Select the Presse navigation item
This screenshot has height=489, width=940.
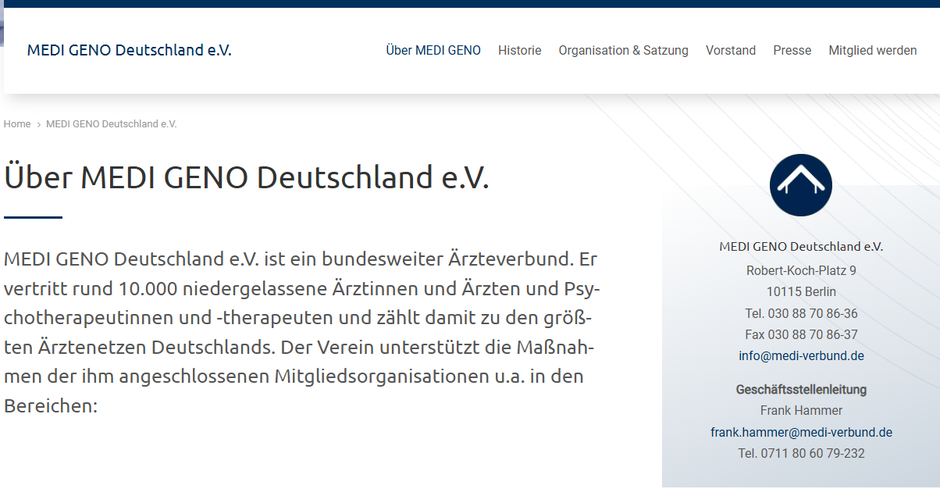click(792, 50)
